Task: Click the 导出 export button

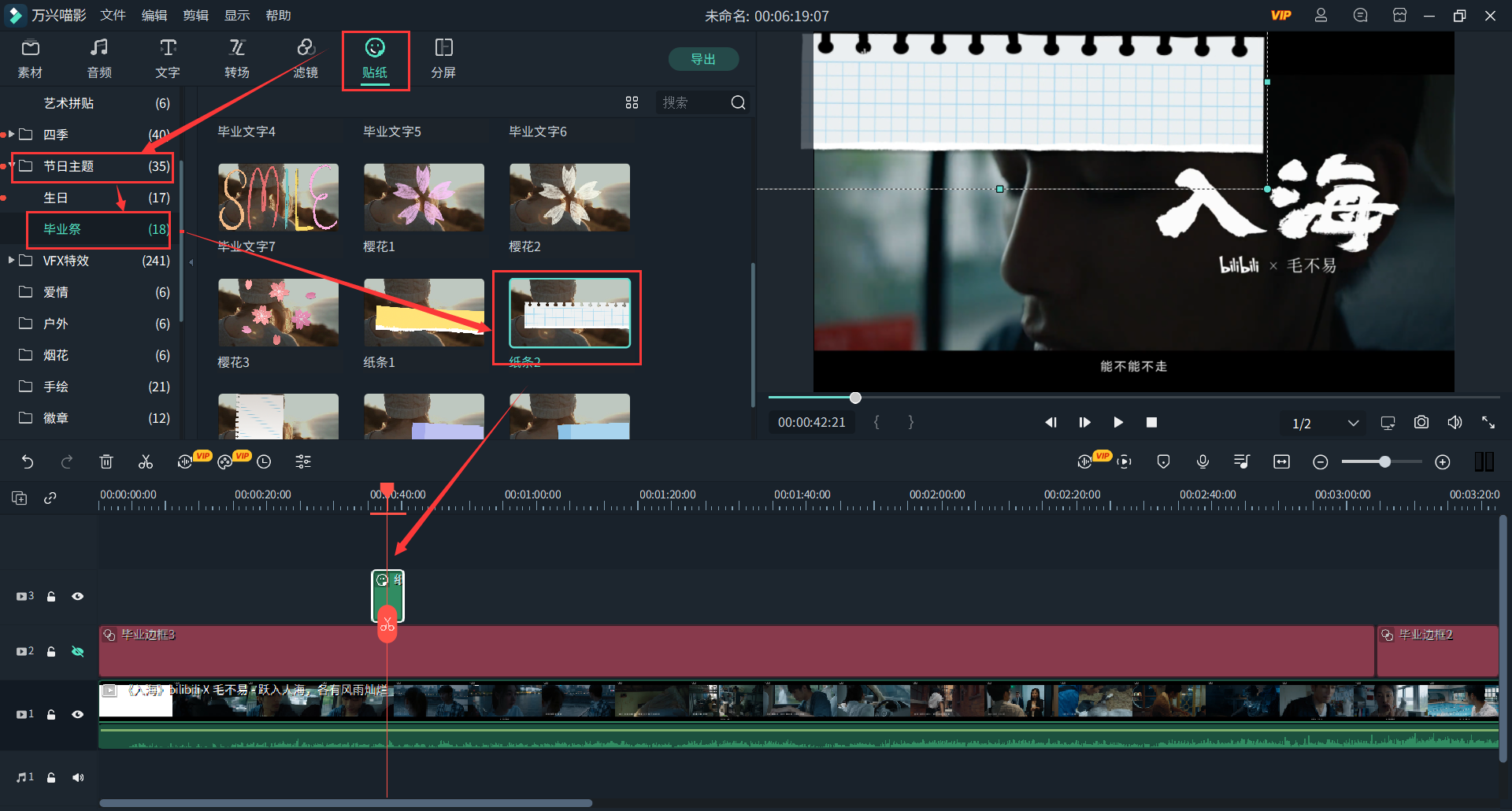Action: click(x=703, y=59)
